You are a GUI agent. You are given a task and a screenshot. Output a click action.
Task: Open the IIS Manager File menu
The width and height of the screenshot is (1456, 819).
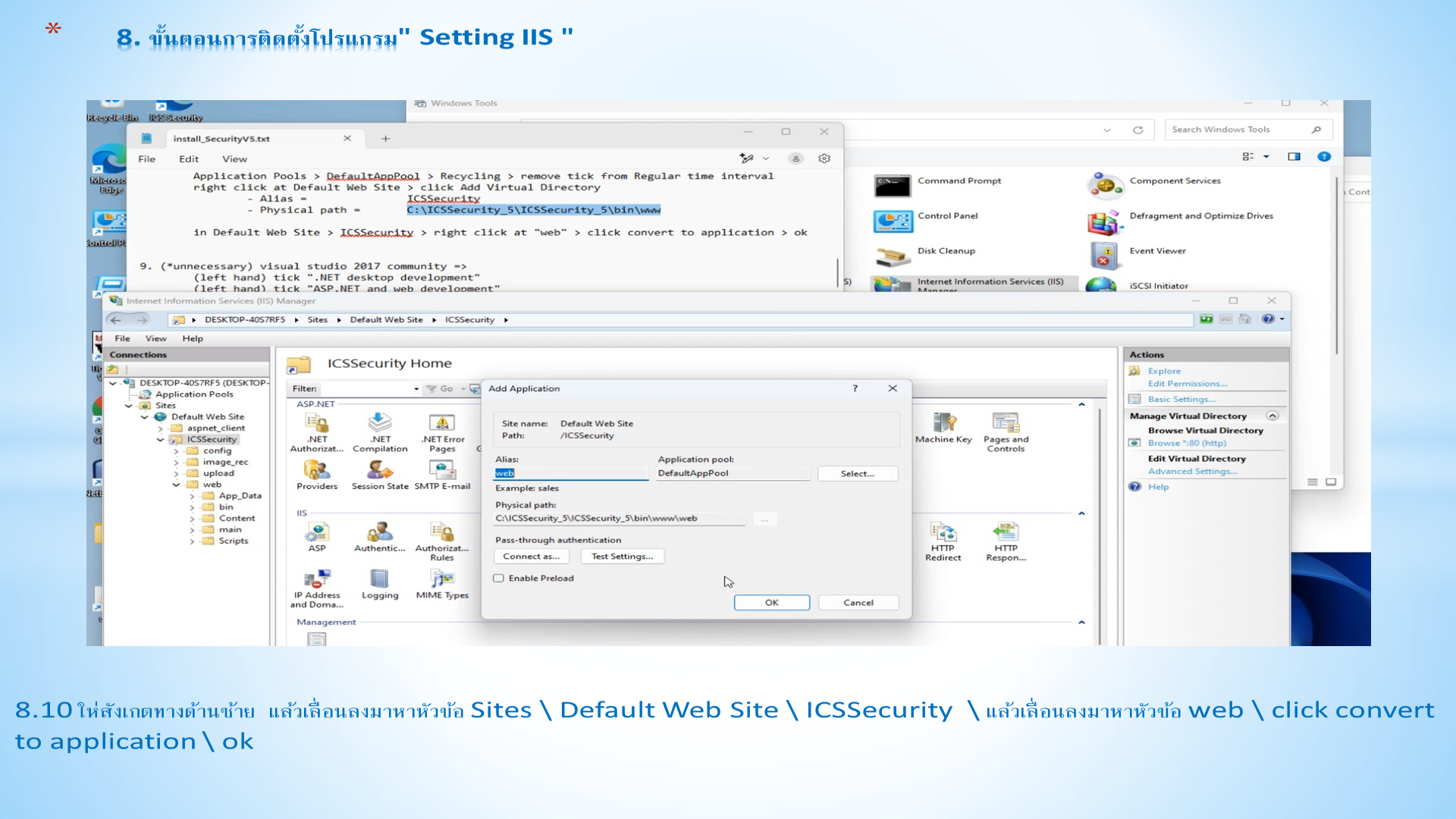click(122, 339)
